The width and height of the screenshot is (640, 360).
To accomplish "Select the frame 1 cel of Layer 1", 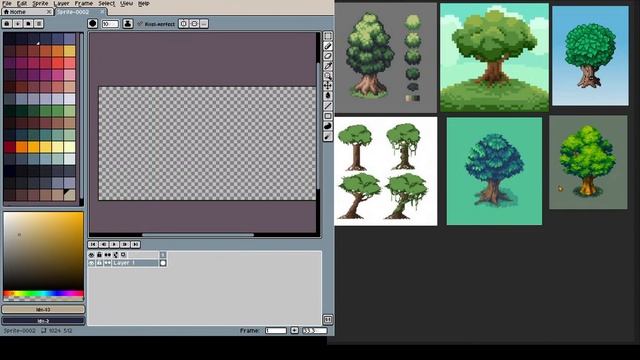I will 163,263.
